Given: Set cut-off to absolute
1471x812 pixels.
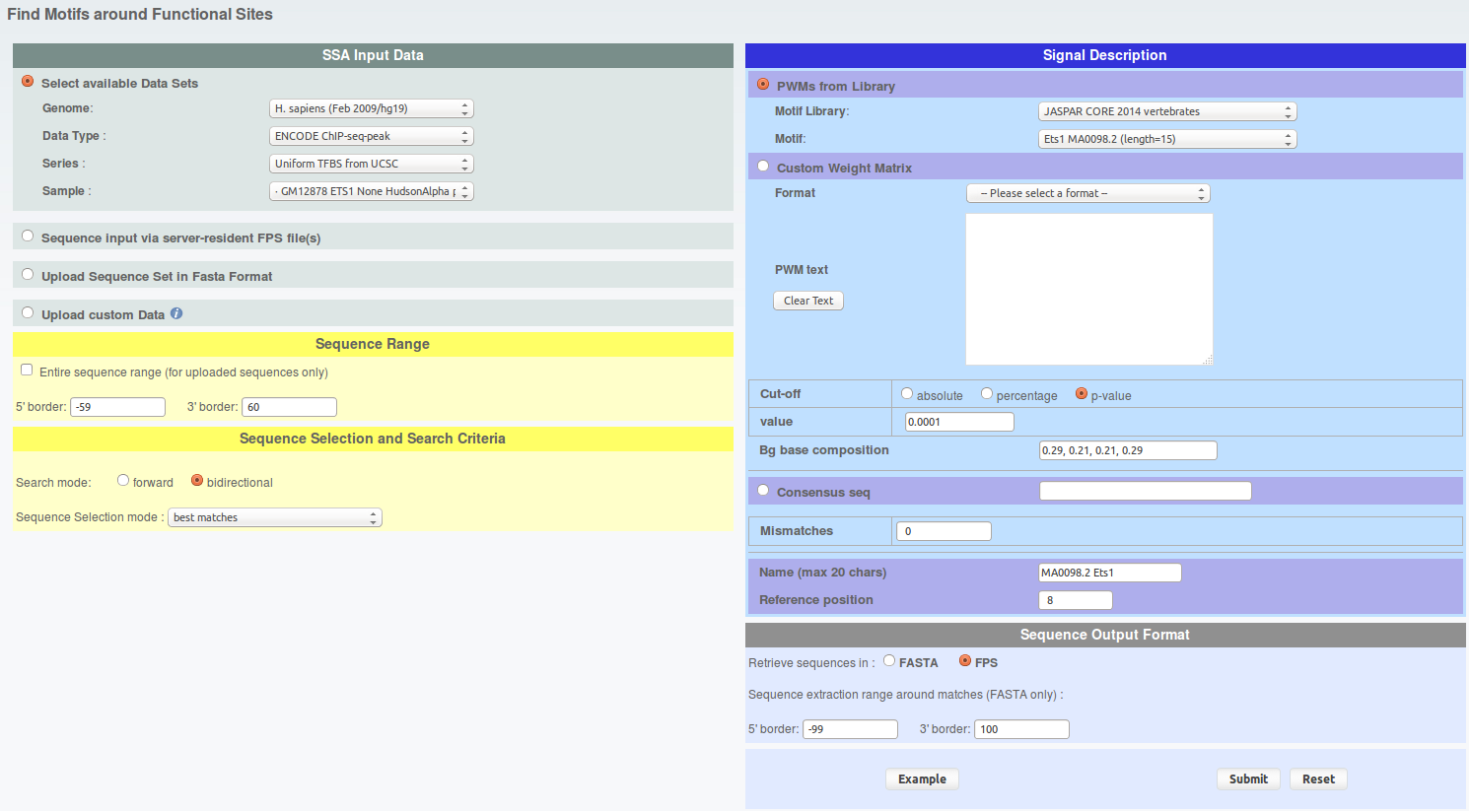Looking at the screenshot, I should coord(907,394).
